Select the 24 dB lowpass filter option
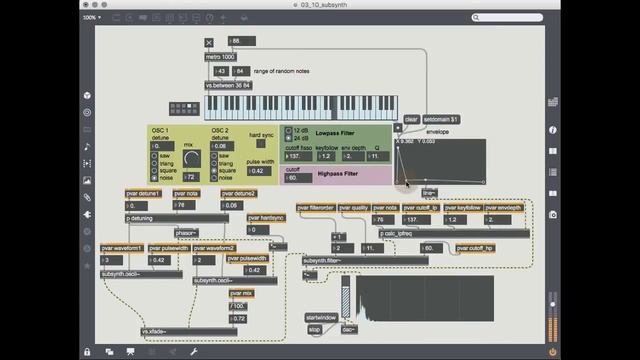 click(x=288, y=138)
